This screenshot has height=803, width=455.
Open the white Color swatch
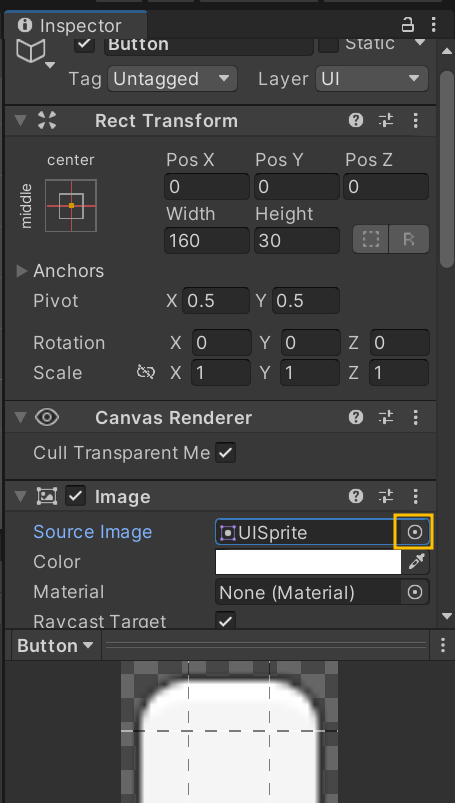[x=308, y=562]
